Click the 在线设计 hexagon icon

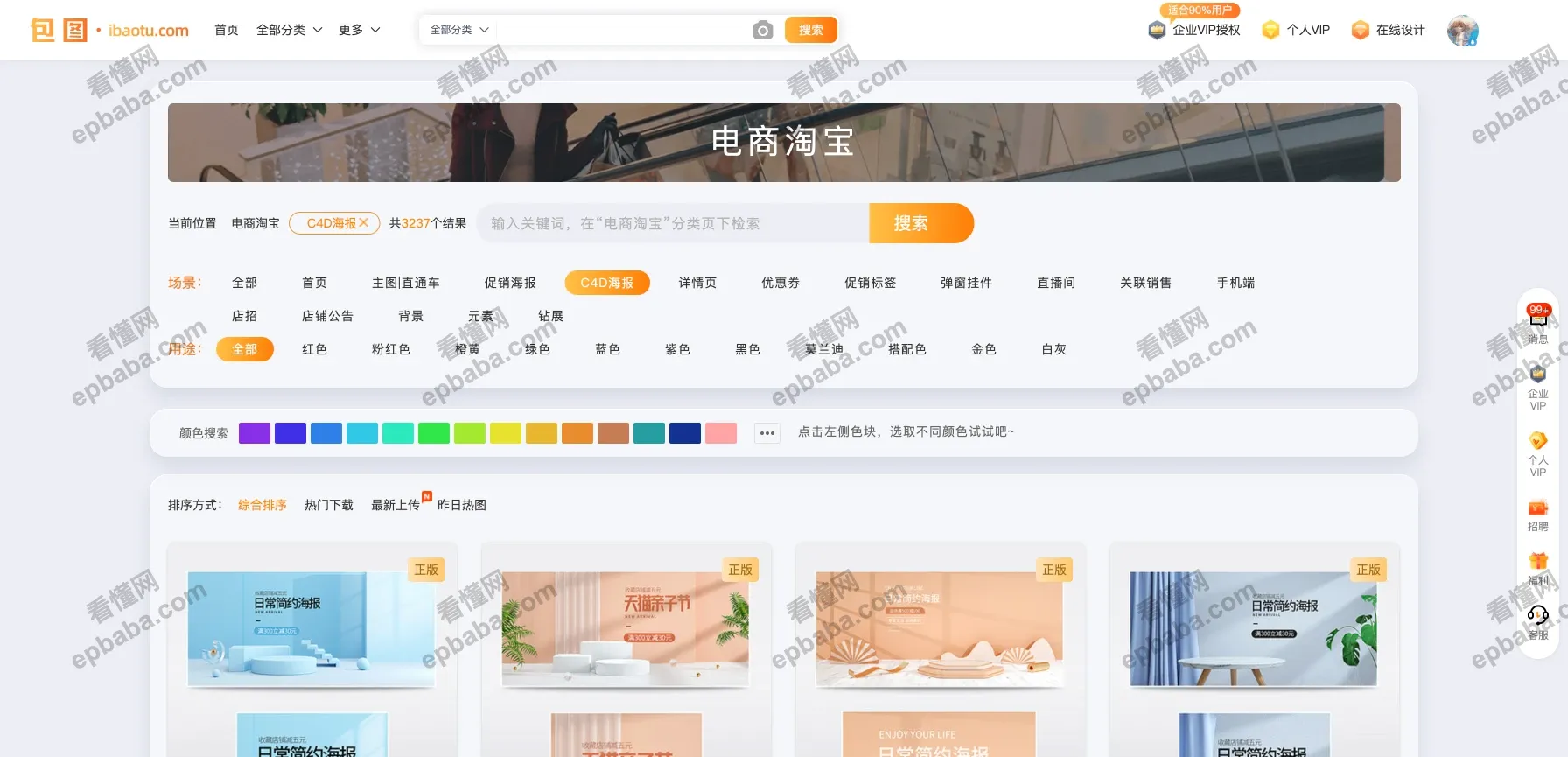(x=1360, y=30)
